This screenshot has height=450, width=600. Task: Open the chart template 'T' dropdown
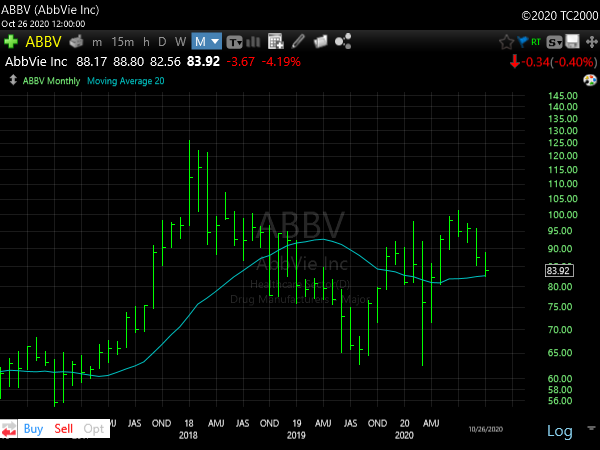(234, 42)
